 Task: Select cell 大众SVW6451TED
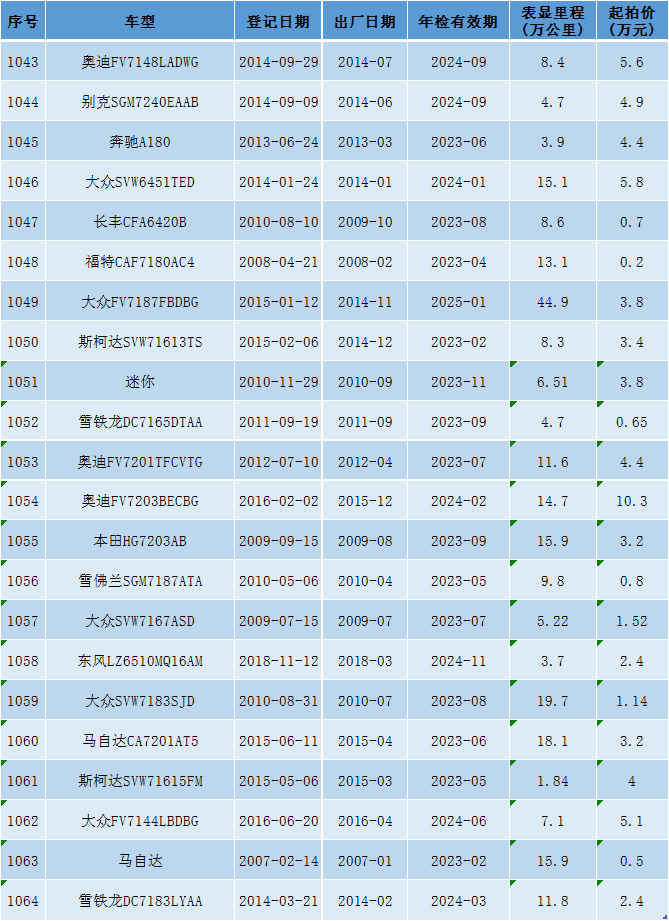(x=140, y=181)
